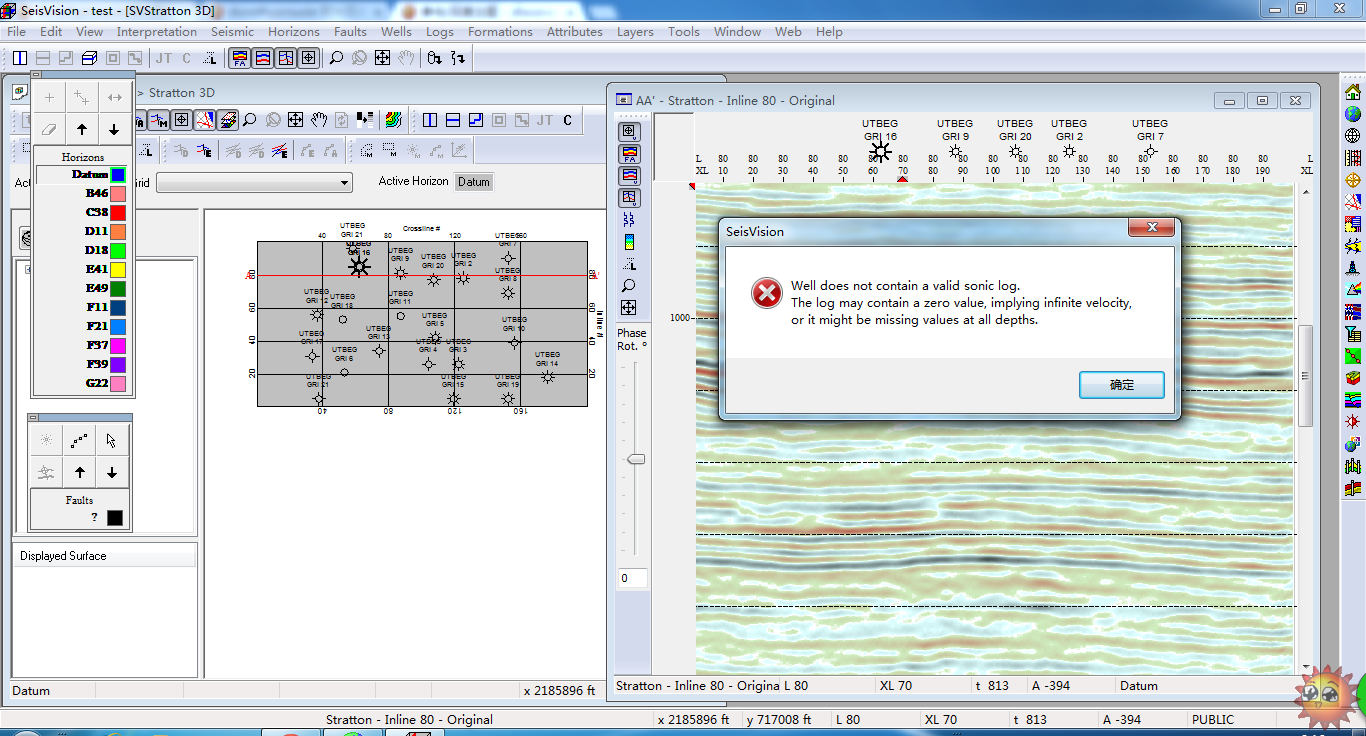
Task: Select the pan hand tool in map toolbar
Action: (319, 120)
